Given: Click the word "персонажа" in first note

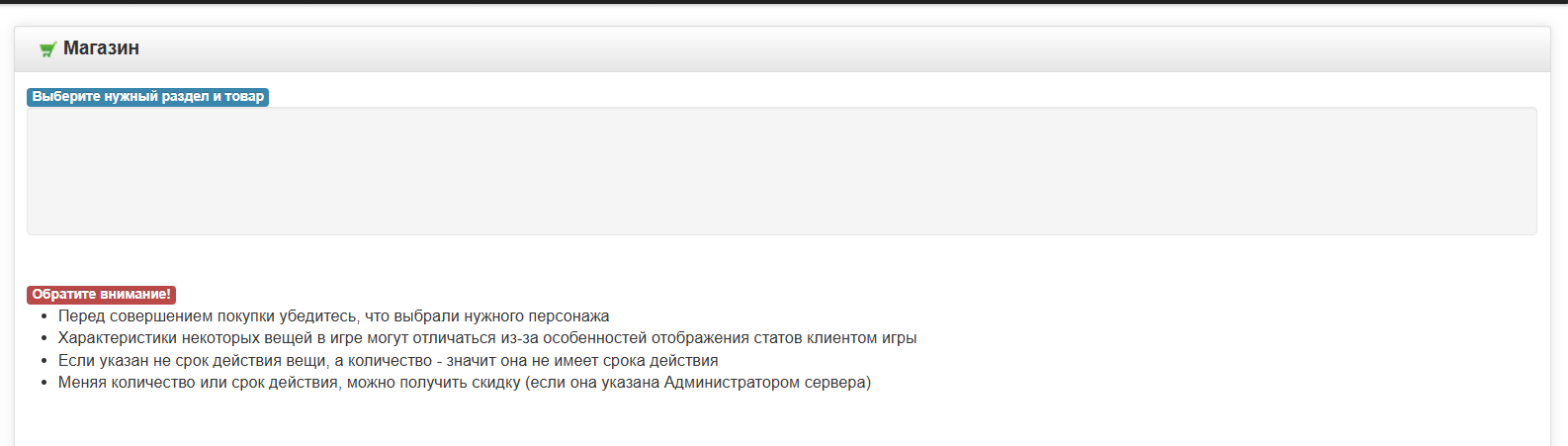Looking at the screenshot, I should (569, 316).
